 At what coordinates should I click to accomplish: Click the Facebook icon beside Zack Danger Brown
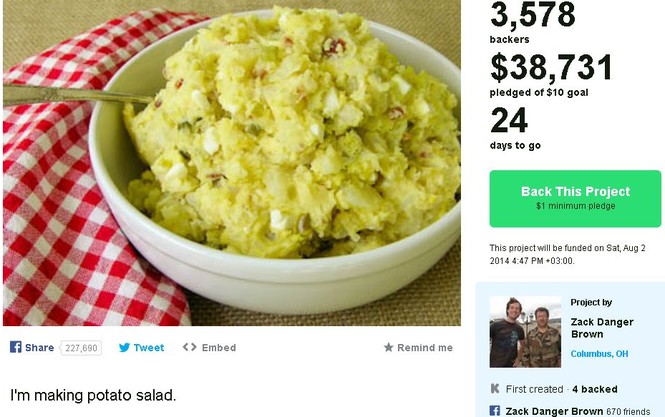tap(495, 411)
